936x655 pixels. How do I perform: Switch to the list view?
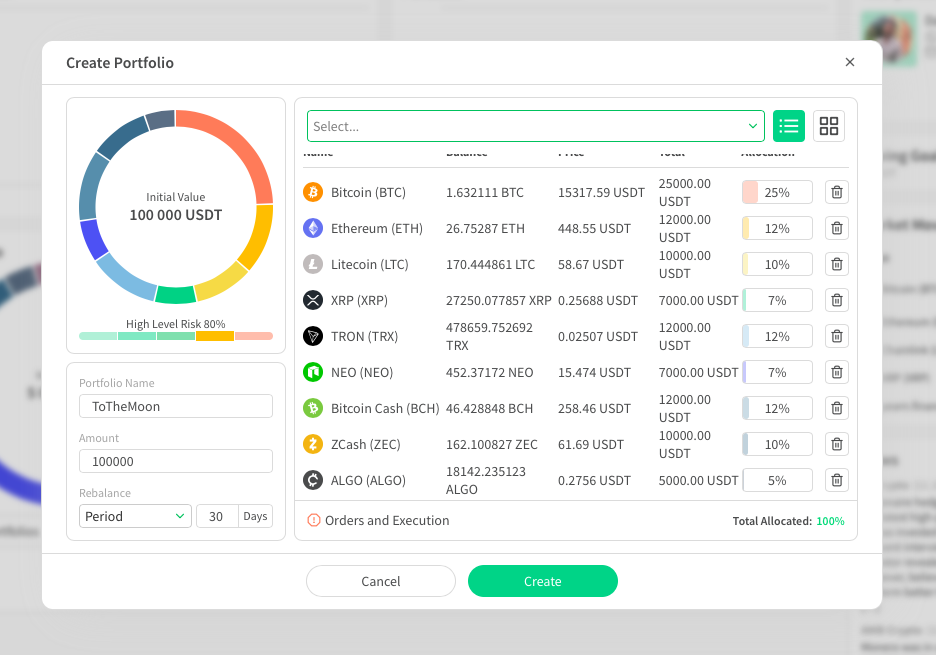click(x=789, y=126)
